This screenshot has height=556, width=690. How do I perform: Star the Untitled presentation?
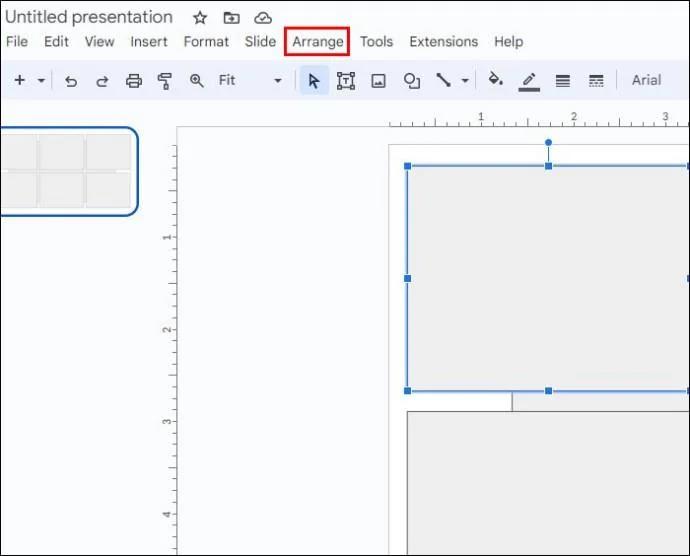pyautogui.click(x=200, y=18)
